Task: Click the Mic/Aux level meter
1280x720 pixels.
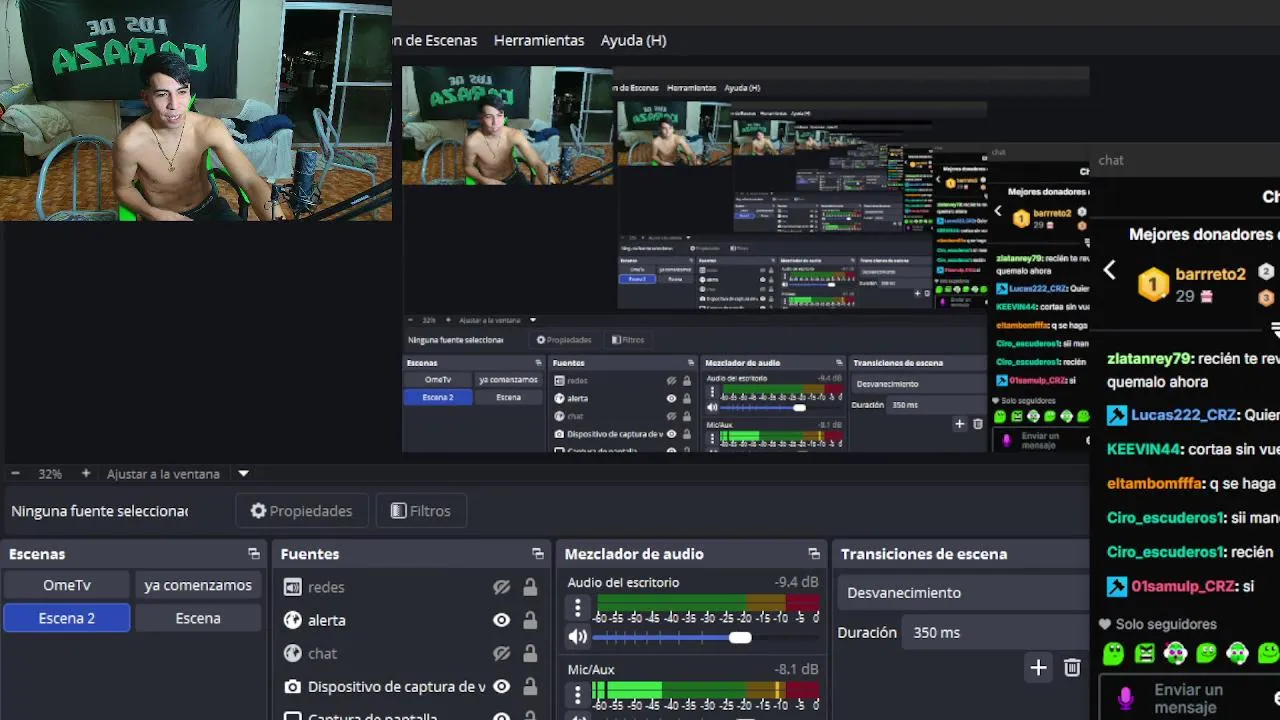Action: (705, 690)
